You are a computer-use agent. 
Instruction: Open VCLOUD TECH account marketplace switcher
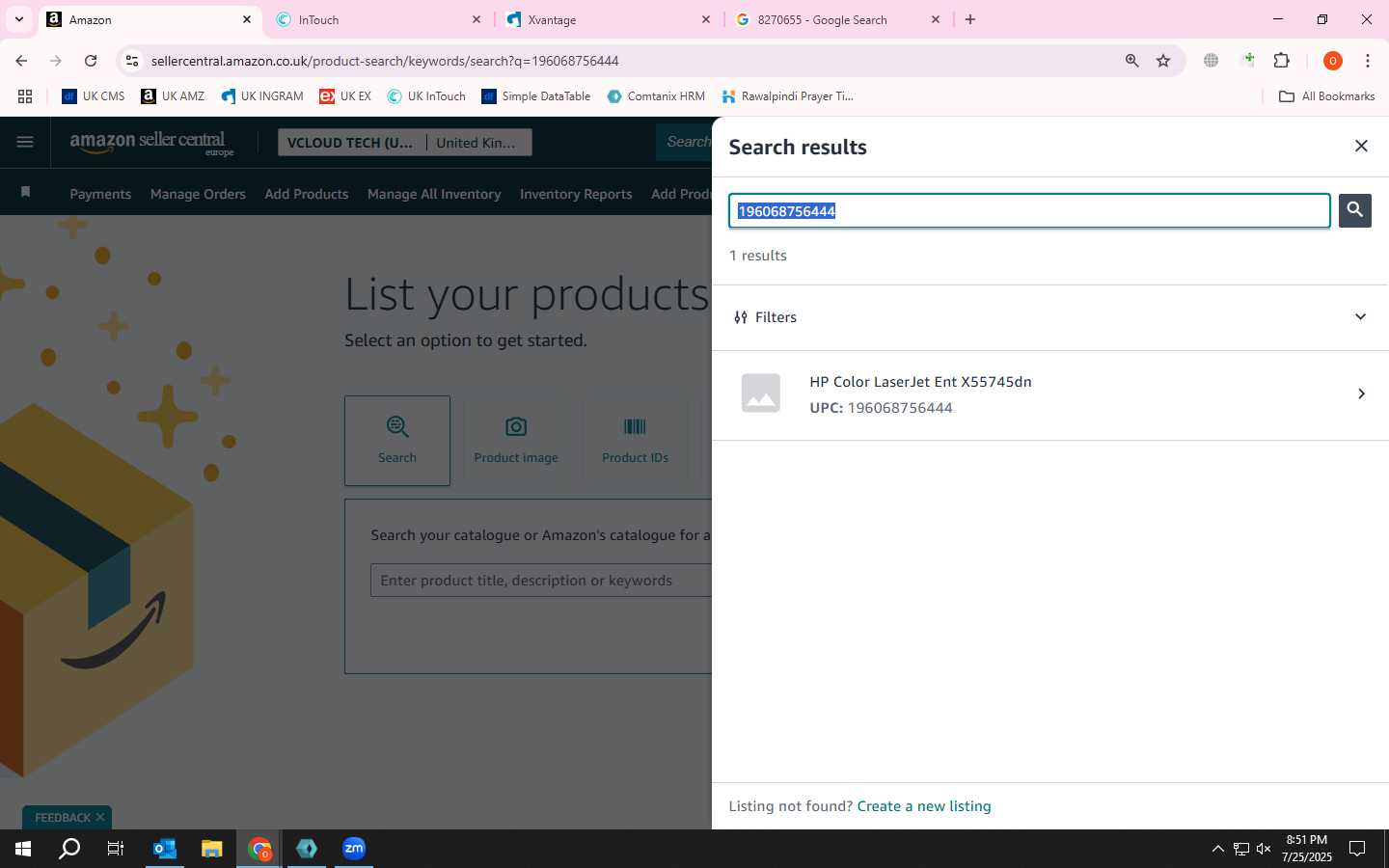[404, 143]
